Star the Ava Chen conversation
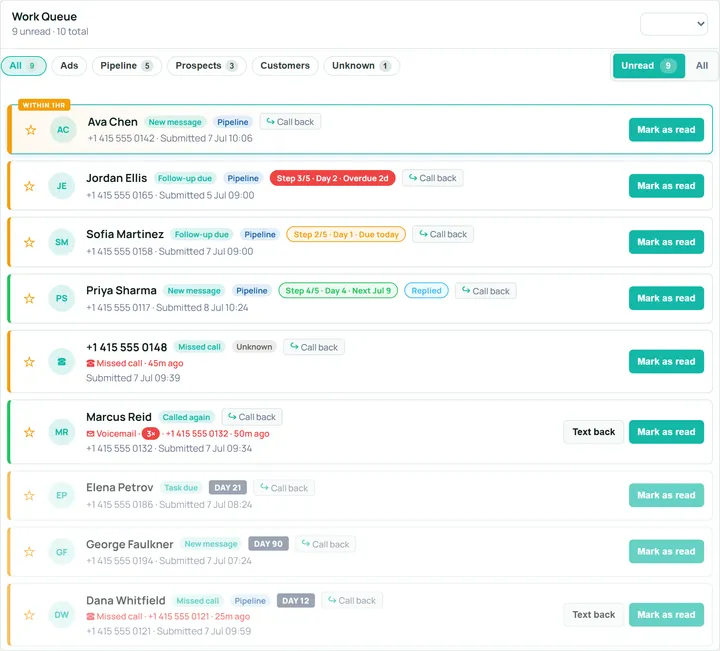The image size is (720, 651). 31,130
